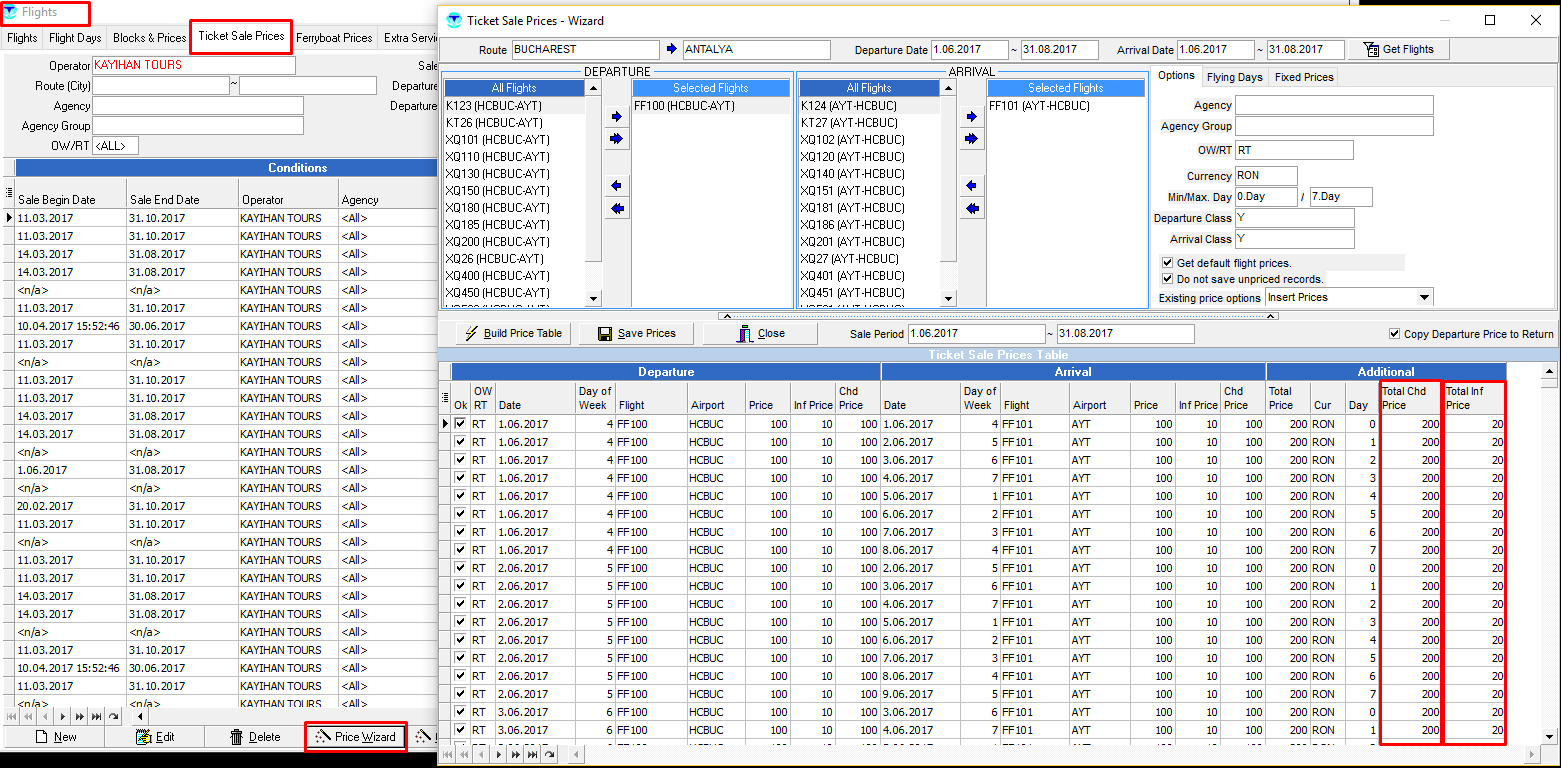Uncheck 'Do not save unpriced records'

tap(1167, 279)
